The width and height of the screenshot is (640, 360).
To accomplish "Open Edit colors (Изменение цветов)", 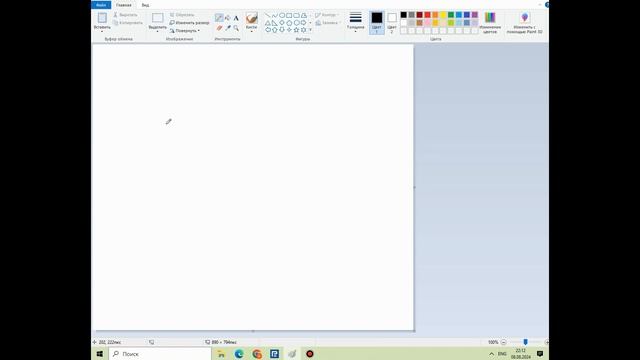I will coord(490,22).
